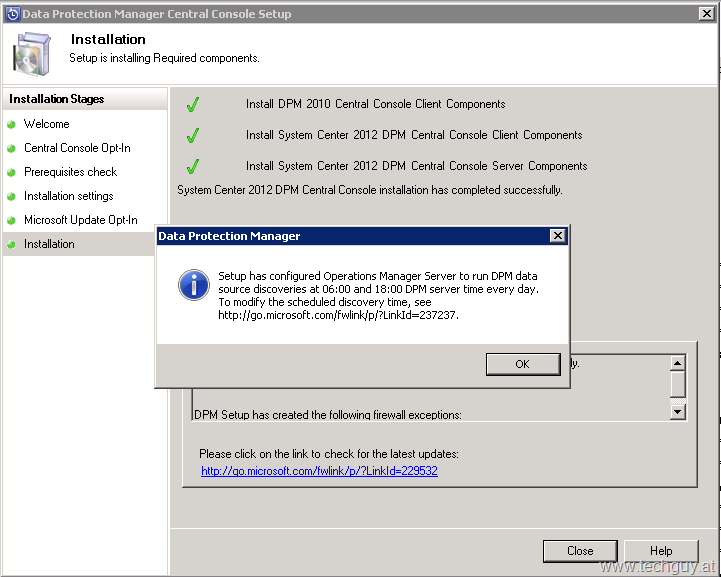This screenshot has height=577, width=721.
Task: Click green dot next to Prerequisites check
Action: (11, 172)
